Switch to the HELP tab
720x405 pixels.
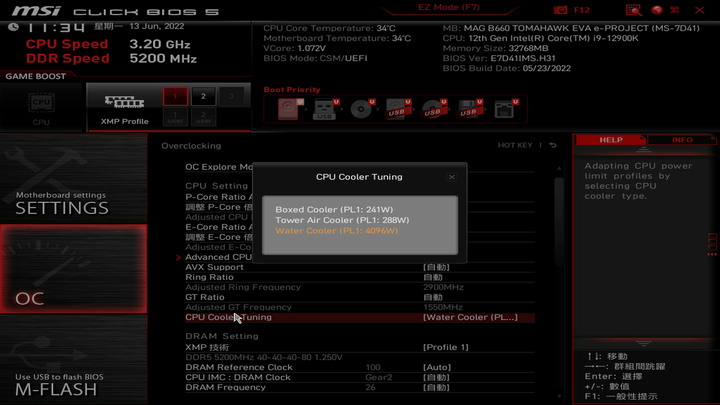pos(610,140)
